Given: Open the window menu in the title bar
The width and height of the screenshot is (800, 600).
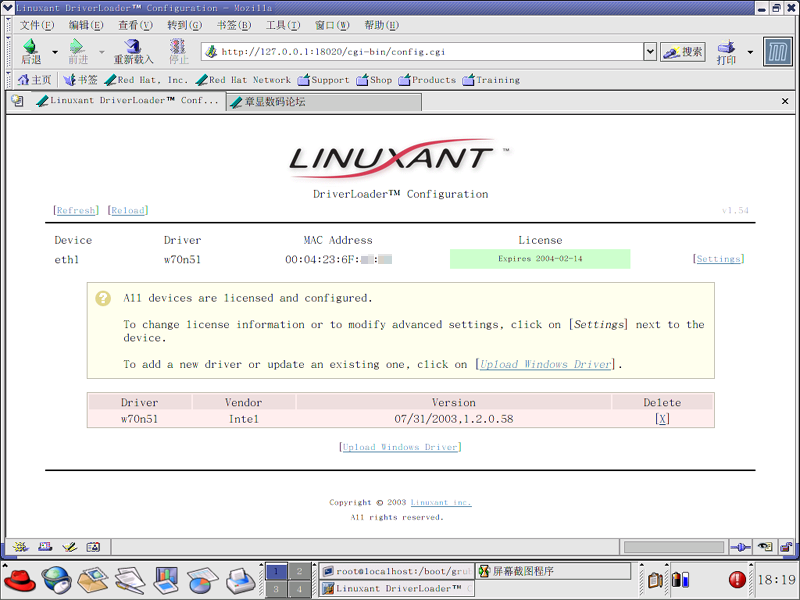Looking at the screenshot, I should [8, 8].
